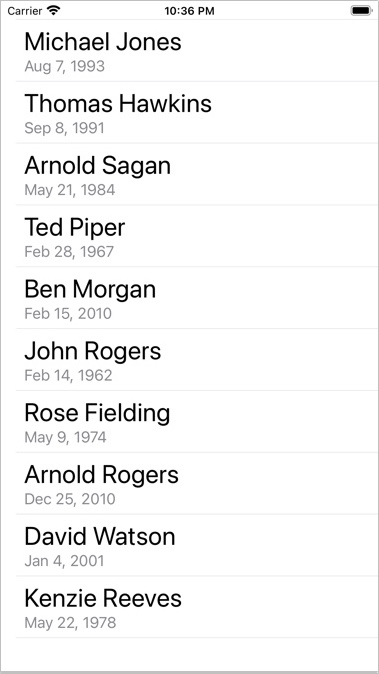Tap the Aug 7, 1993 date subtitle
This screenshot has height=674, width=379.
64,66
